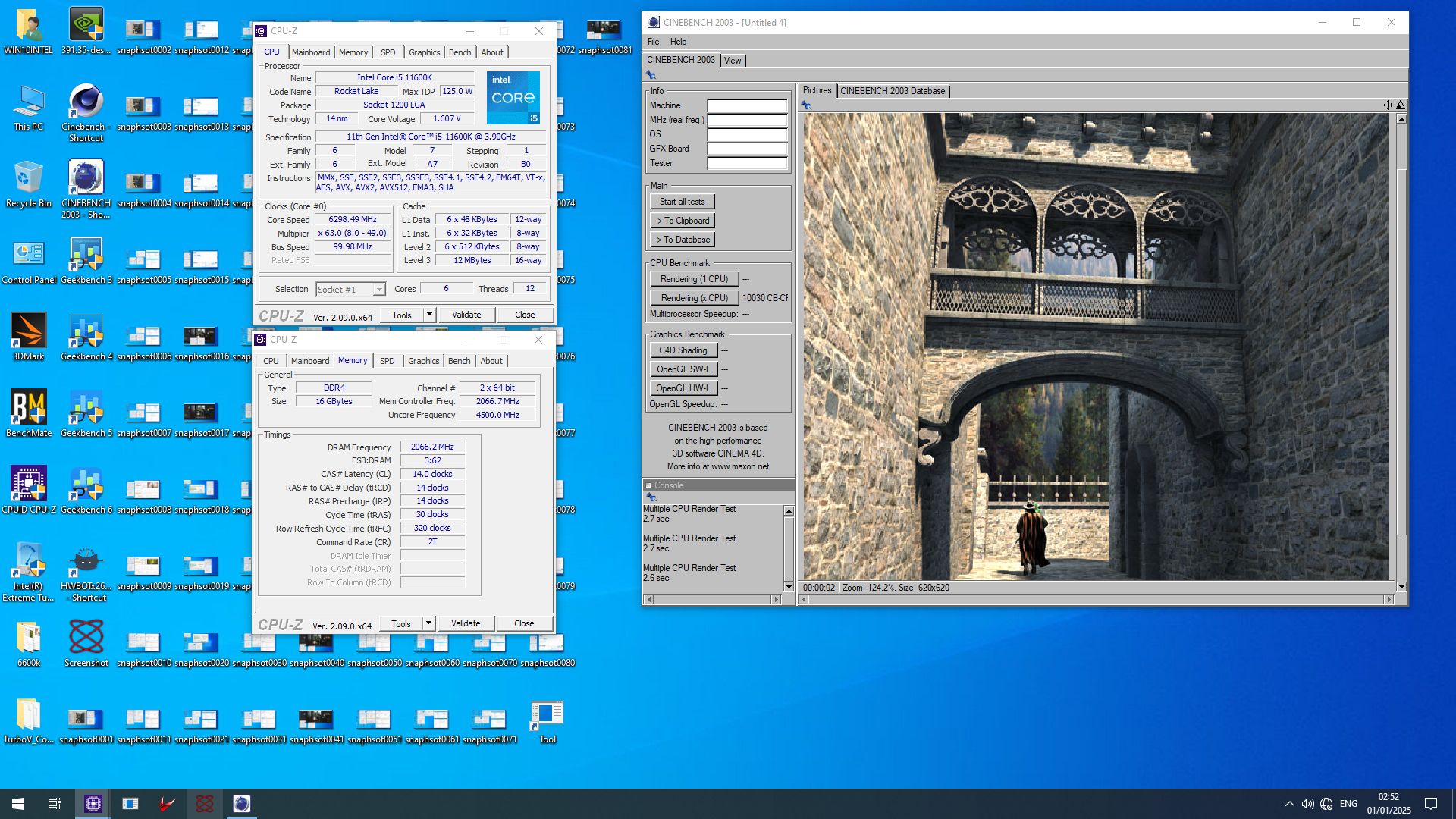Launch HWBOTx26 Shortcut desktop icon
The width and height of the screenshot is (1456, 819).
pos(86,573)
